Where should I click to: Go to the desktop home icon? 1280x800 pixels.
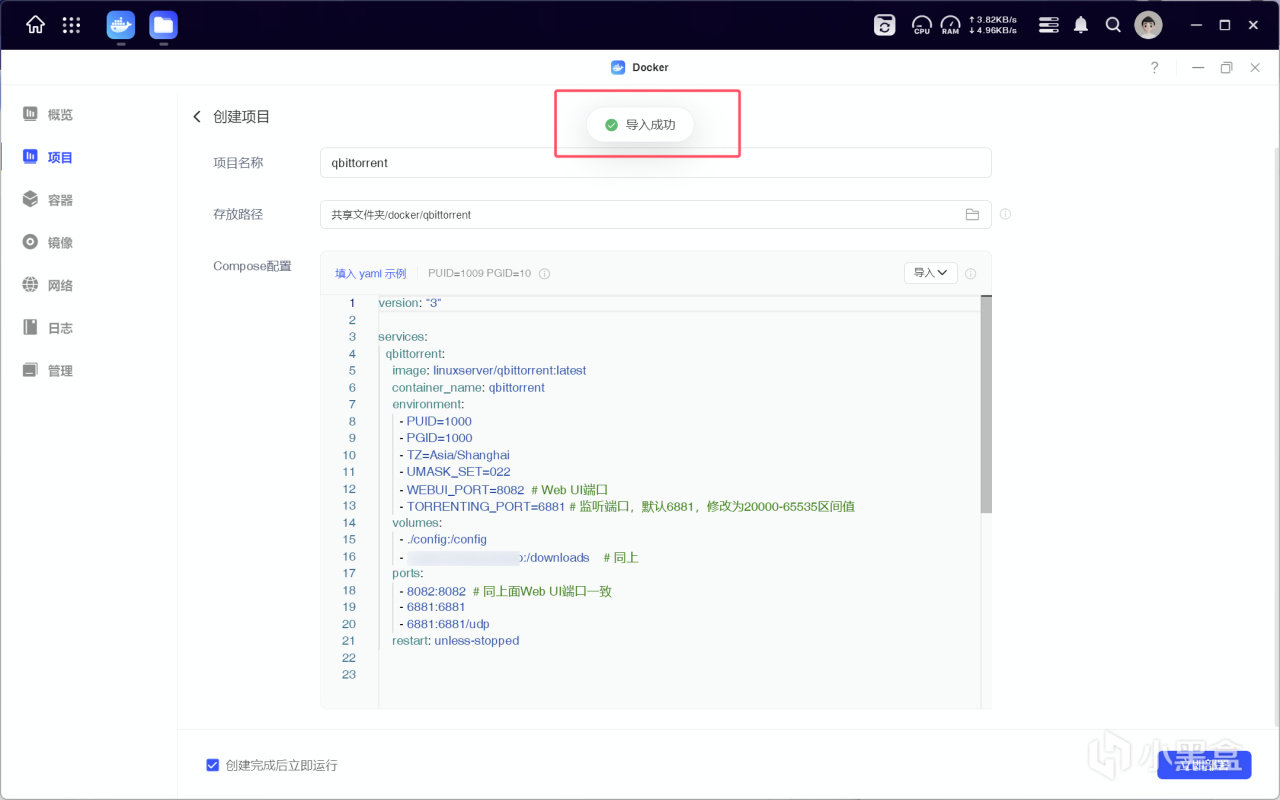click(x=35, y=25)
